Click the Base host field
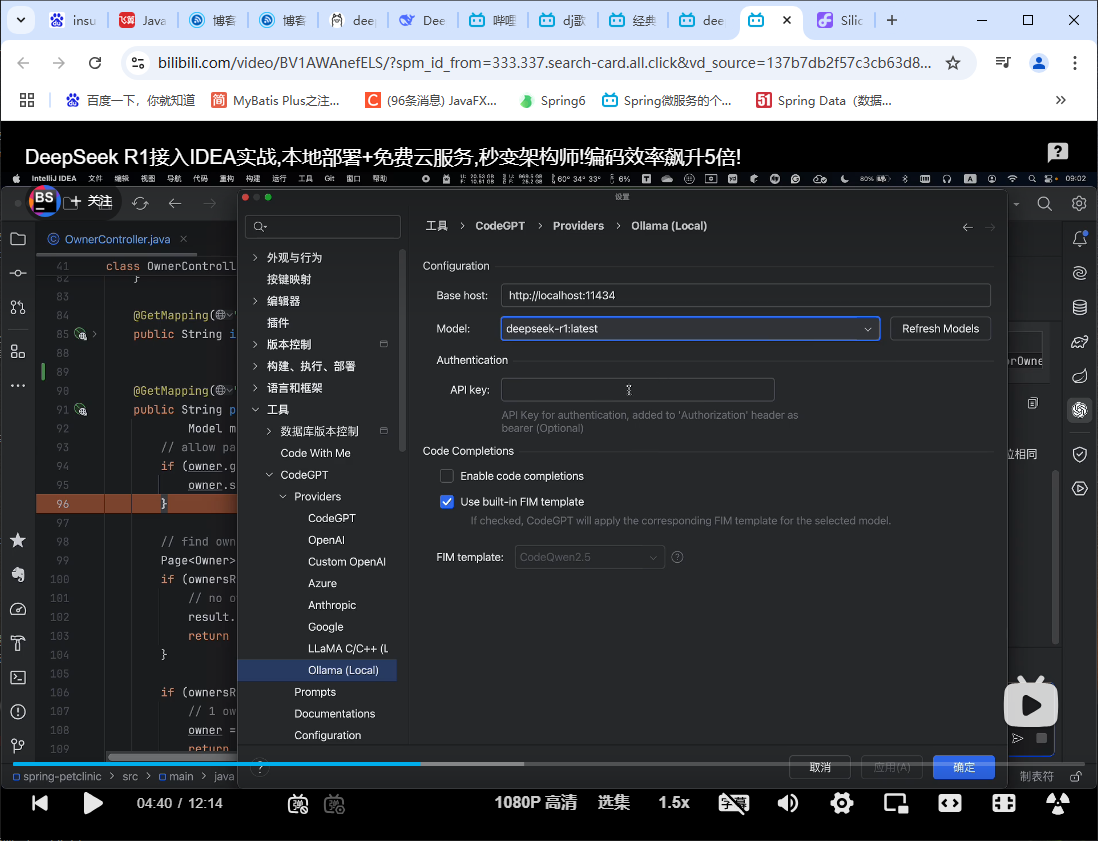1098x841 pixels. [x=745, y=295]
